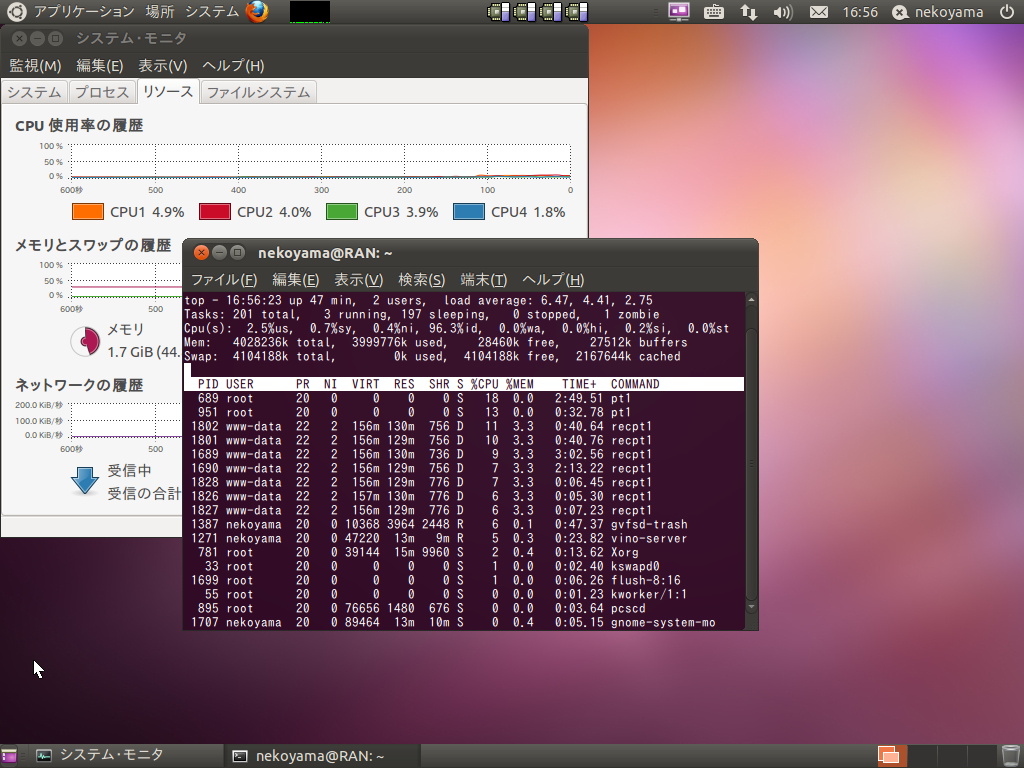
Task: Open the Trash in the bottom panel
Action: point(1010,755)
